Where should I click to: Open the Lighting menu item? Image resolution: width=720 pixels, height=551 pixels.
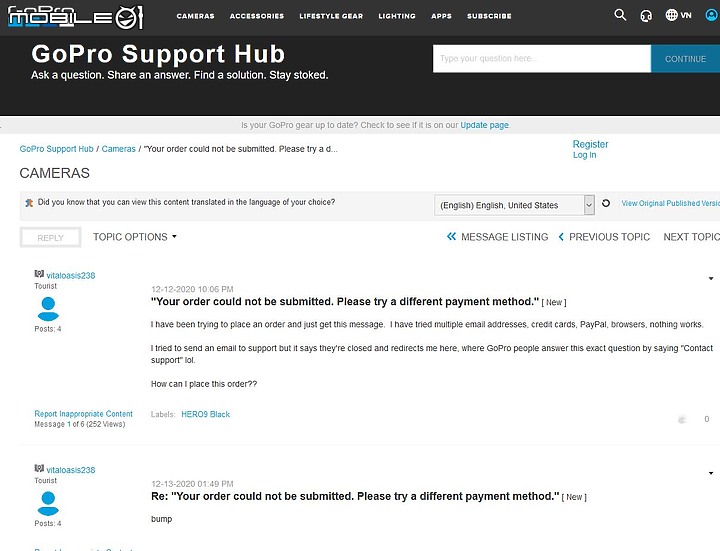397,16
